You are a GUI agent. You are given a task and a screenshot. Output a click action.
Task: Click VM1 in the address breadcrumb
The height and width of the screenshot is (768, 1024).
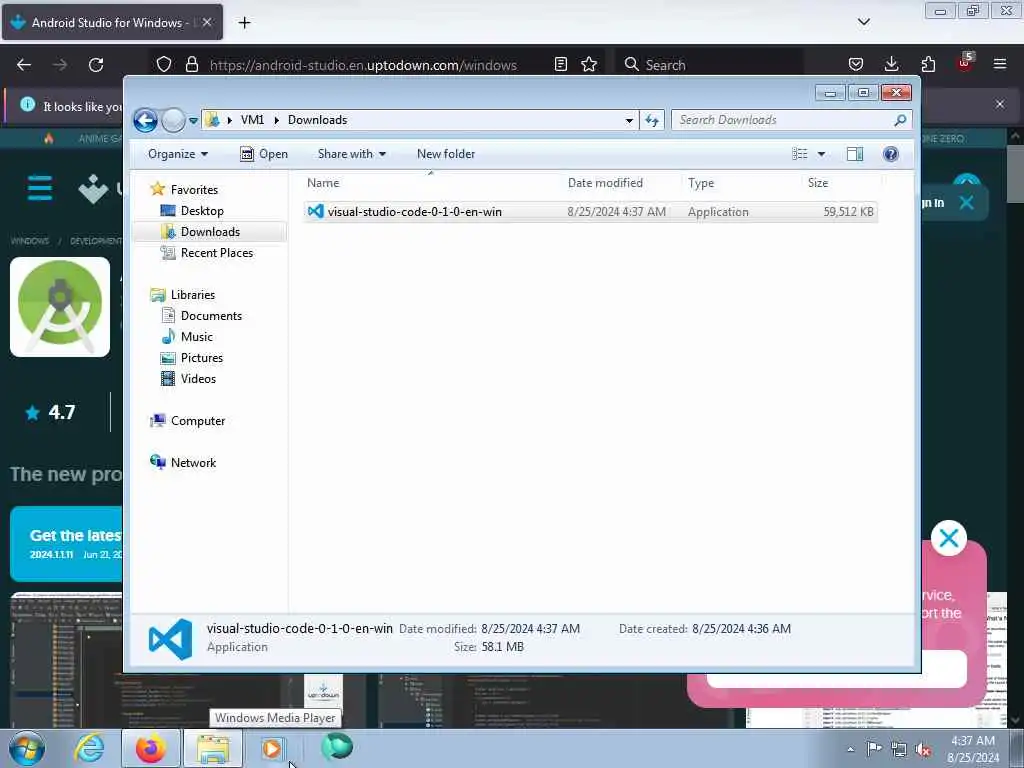(x=252, y=120)
